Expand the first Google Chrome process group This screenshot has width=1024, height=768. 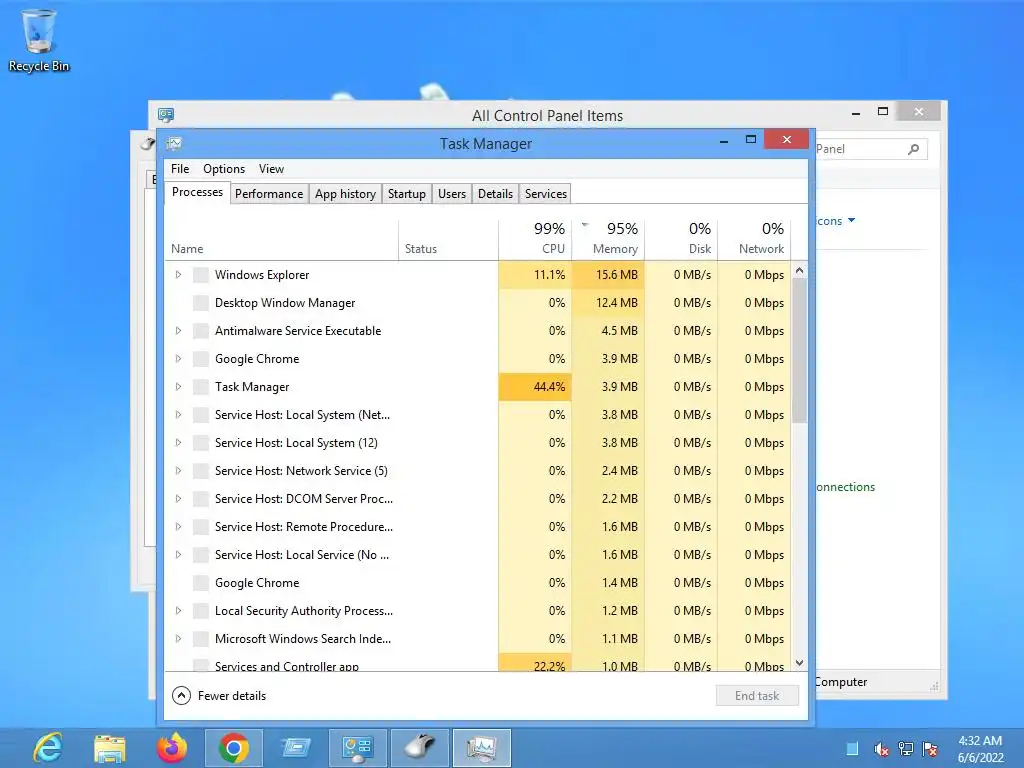point(178,359)
